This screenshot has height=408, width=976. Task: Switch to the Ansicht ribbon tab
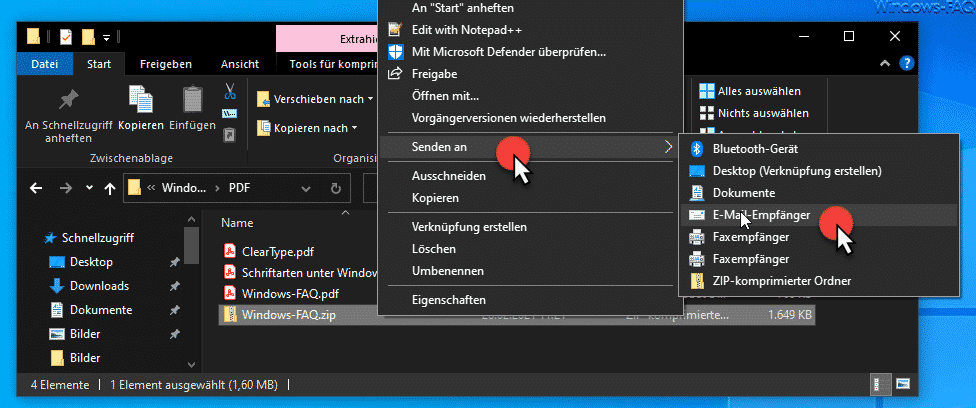[240, 64]
